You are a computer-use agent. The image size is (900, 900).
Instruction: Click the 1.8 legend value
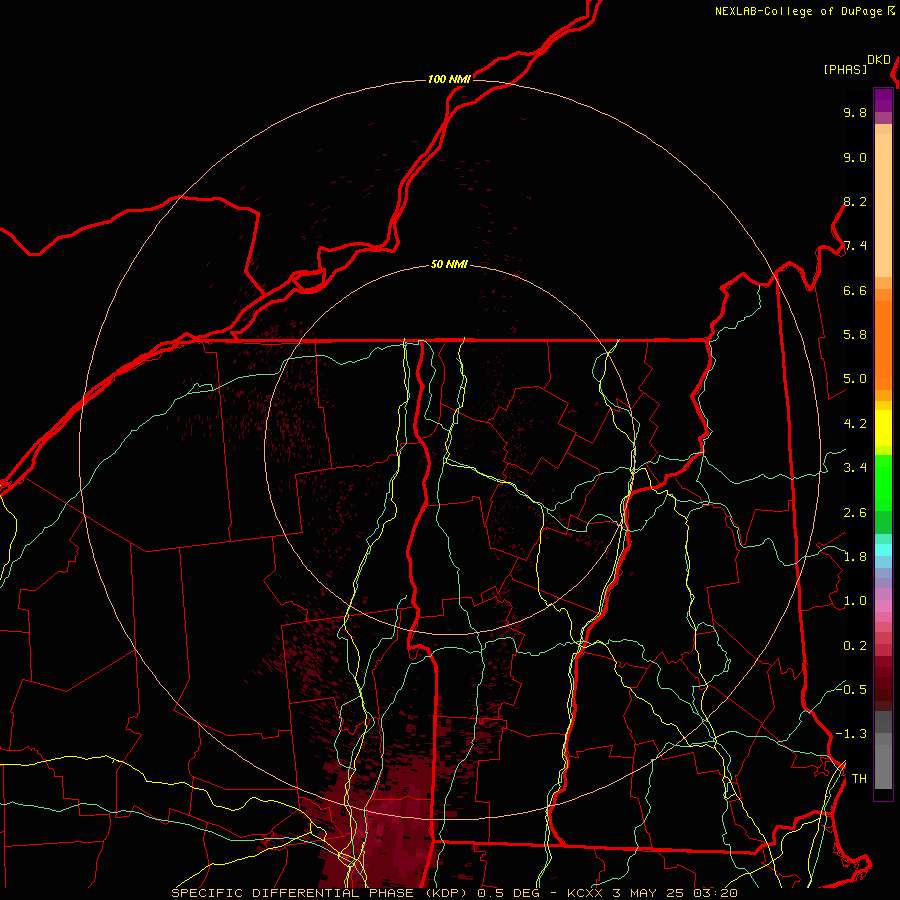point(855,557)
